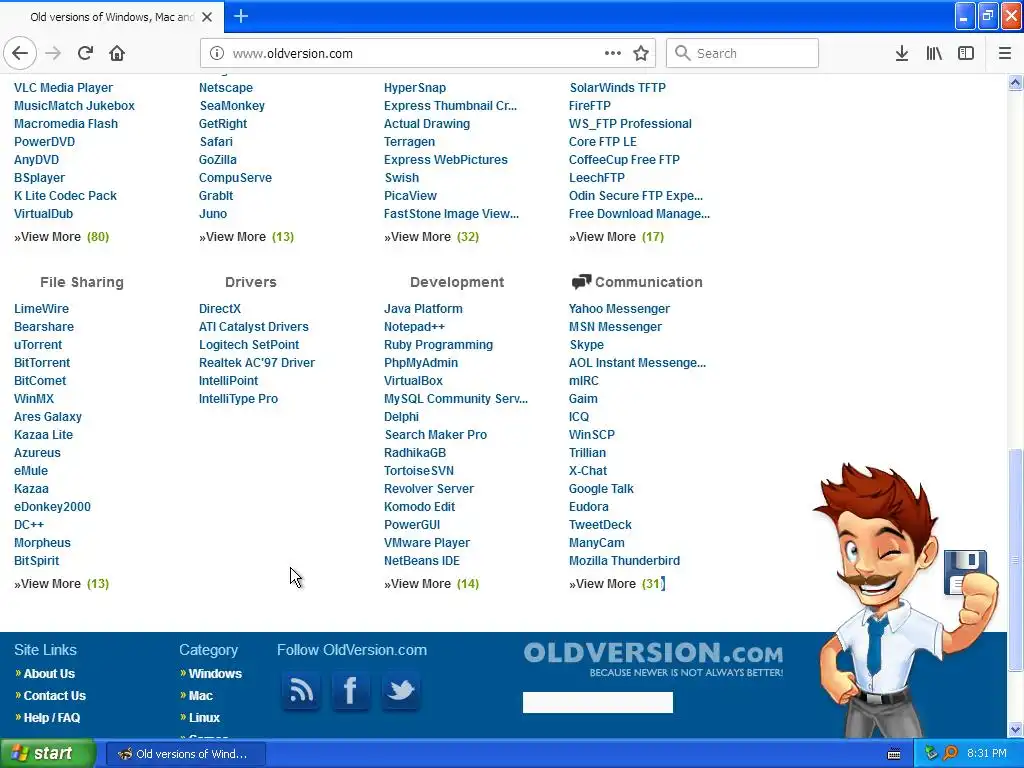Open the Skype link
This screenshot has height=768, width=1024.
586,344
